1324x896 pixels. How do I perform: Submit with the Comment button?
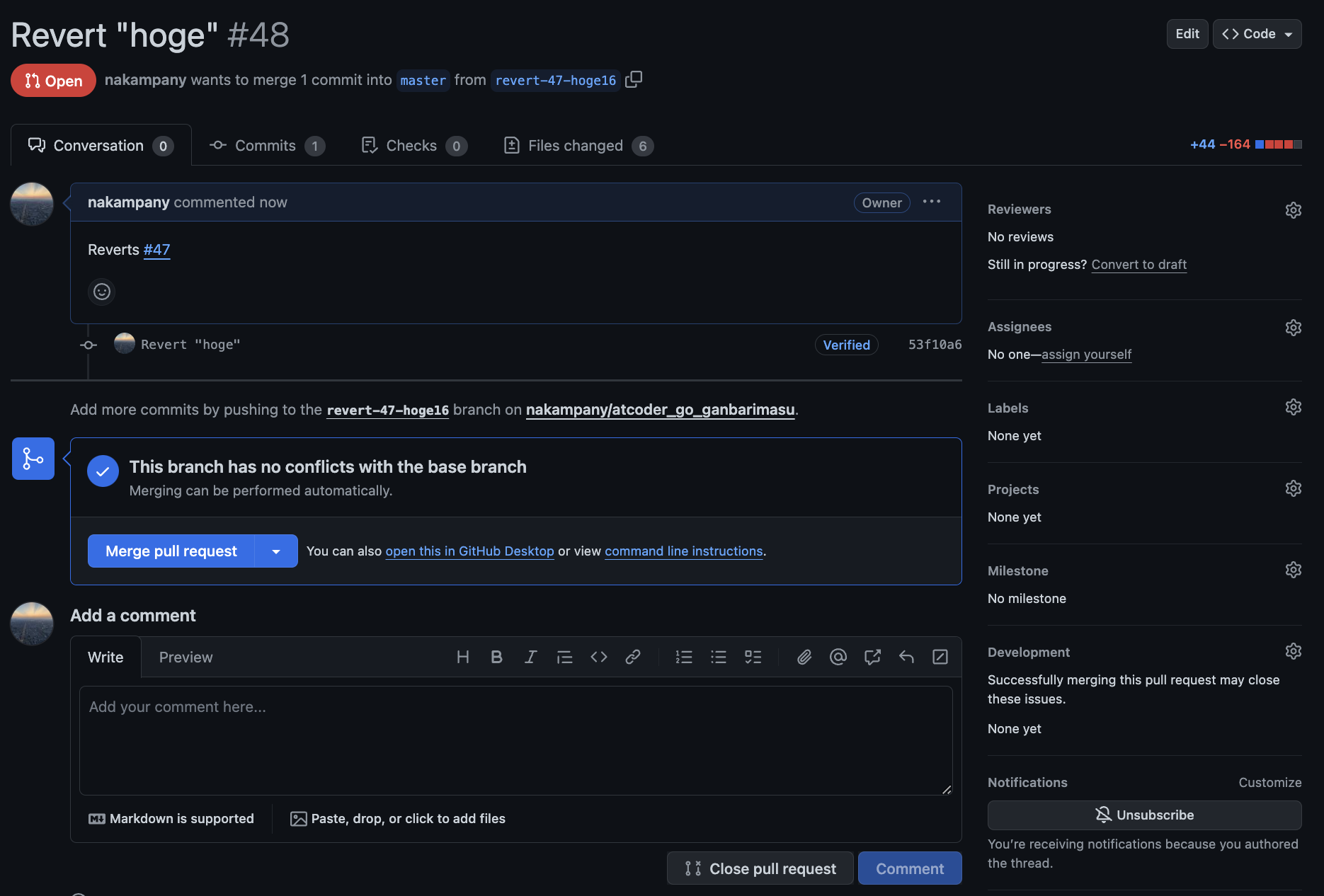(x=910, y=868)
